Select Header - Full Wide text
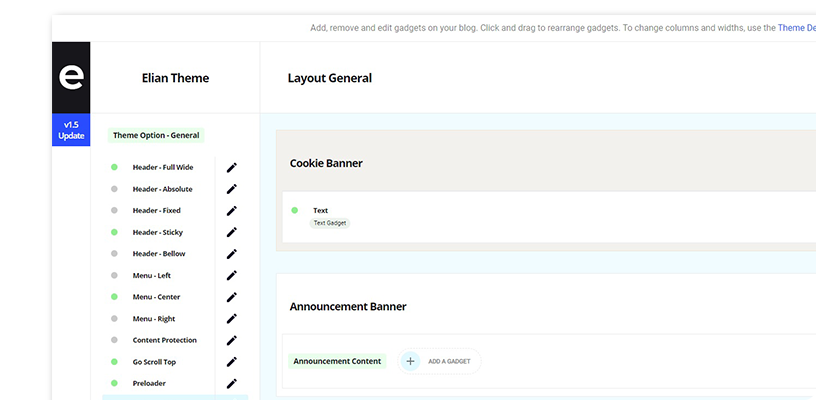Screen dimensions: 816x400 (163, 167)
